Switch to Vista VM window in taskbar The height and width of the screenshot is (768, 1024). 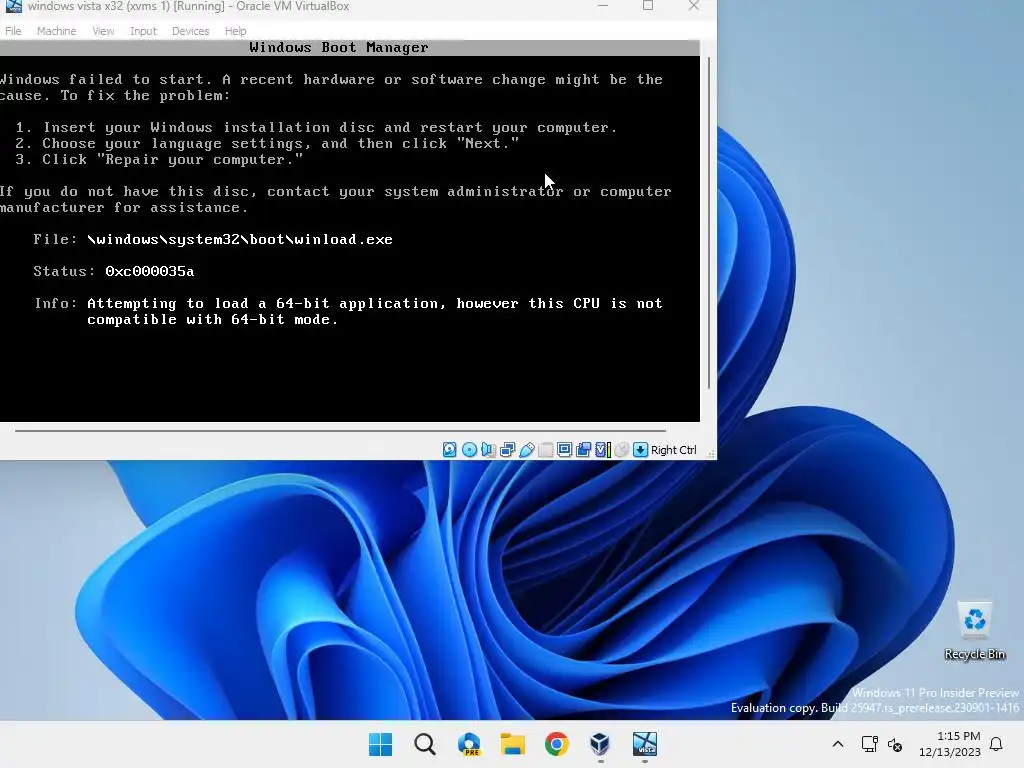point(645,744)
